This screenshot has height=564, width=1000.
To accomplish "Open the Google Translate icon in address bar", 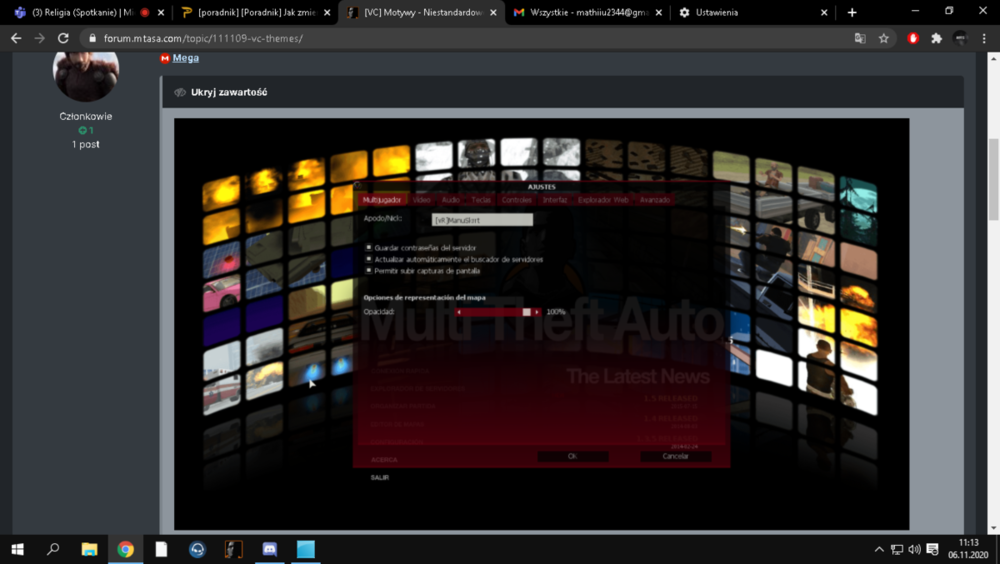I will (860, 38).
